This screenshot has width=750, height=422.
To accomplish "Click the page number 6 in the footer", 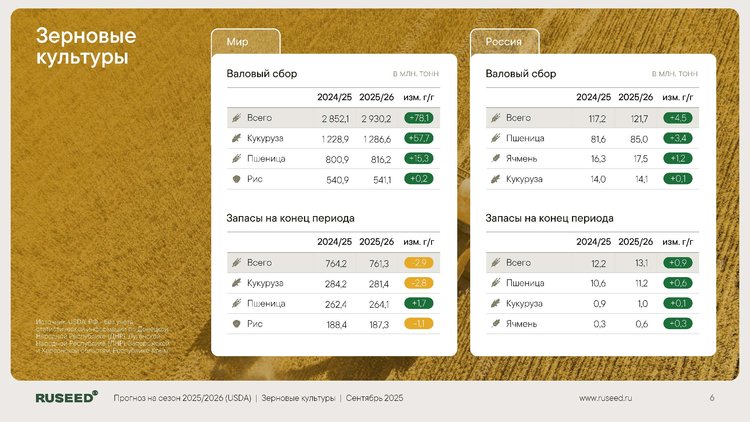I will (712, 398).
